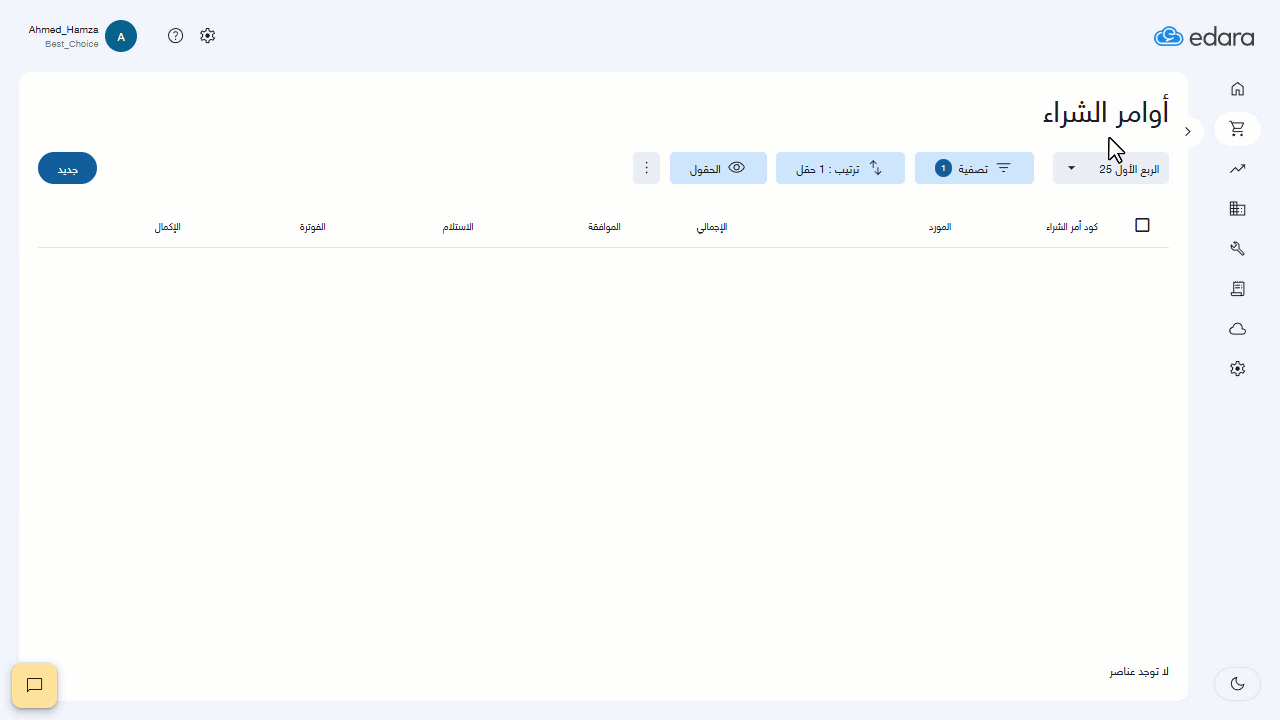This screenshot has width=1280, height=720.
Task: Click the الإجمالي column header
Action: (x=712, y=227)
